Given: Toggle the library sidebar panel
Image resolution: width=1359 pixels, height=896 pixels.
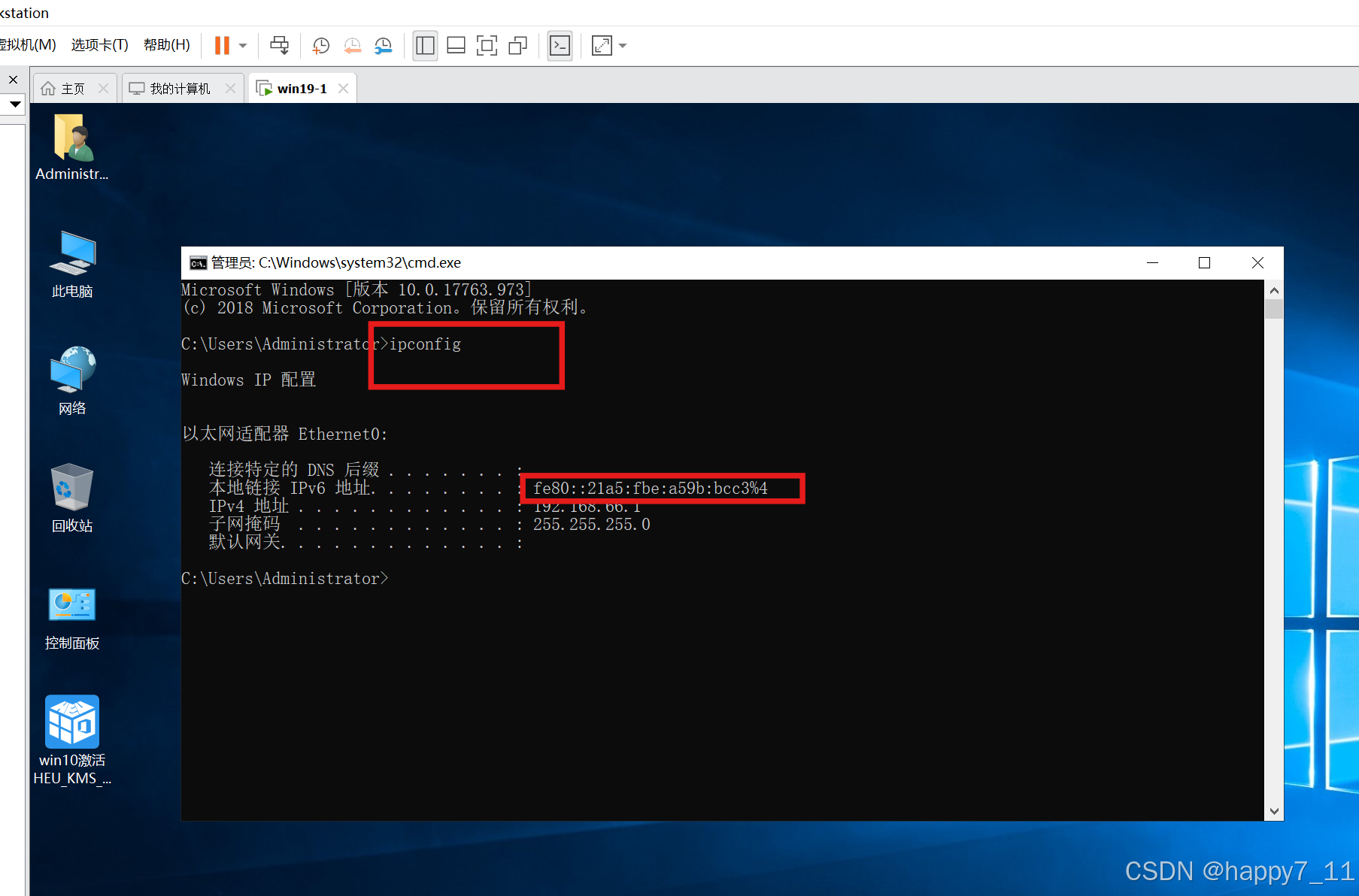Looking at the screenshot, I should (x=425, y=46).
